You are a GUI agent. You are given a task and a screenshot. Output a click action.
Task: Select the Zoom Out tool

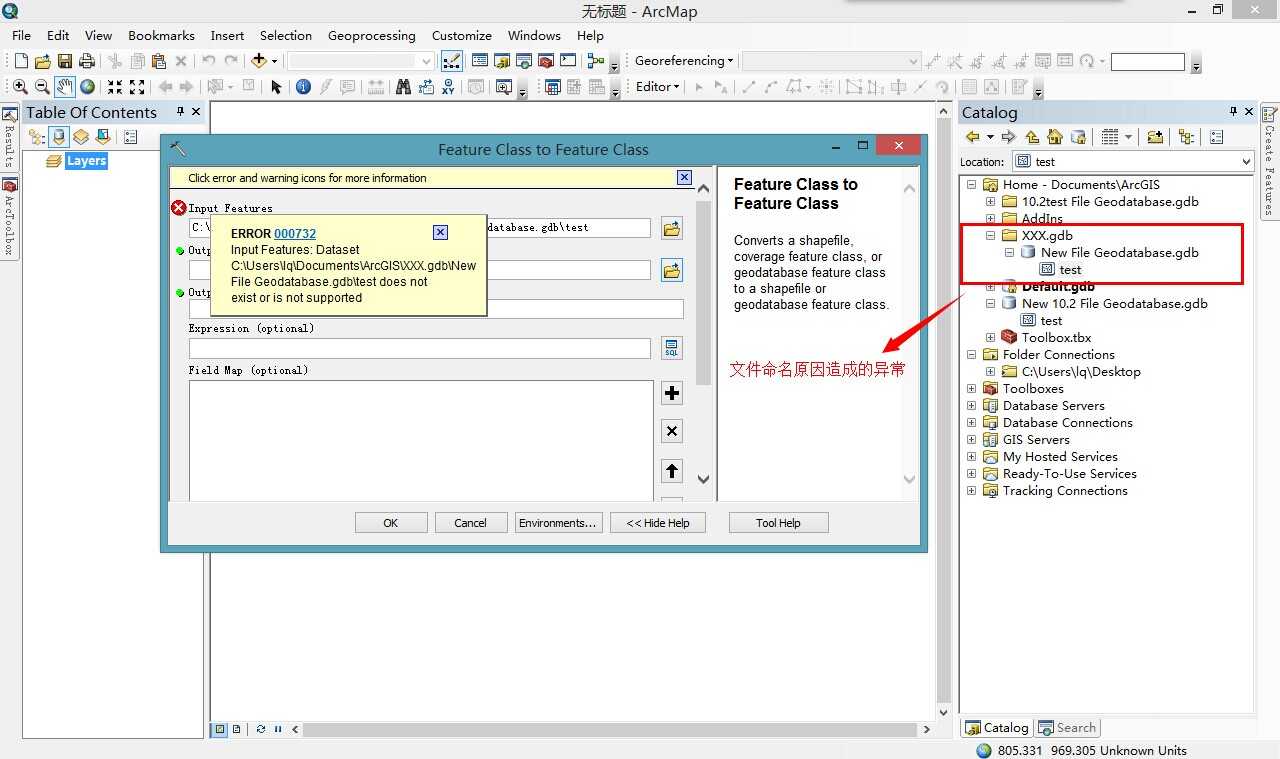click(x=42, y=87)
